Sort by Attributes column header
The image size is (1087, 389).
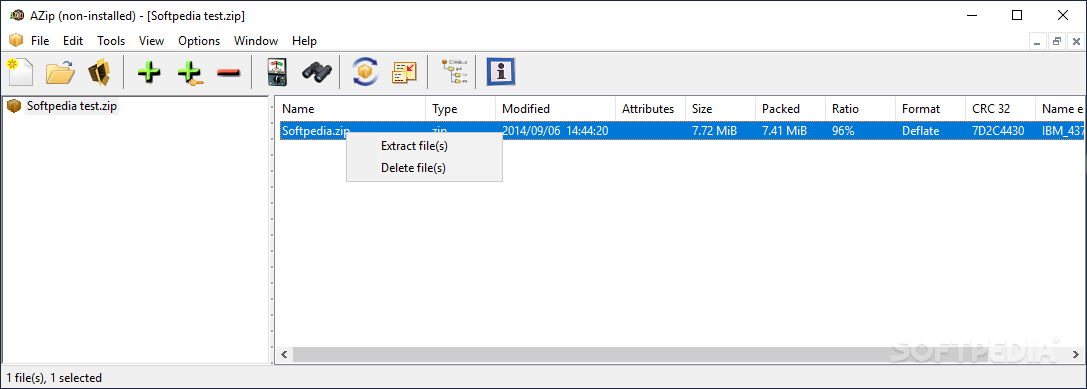650,109
